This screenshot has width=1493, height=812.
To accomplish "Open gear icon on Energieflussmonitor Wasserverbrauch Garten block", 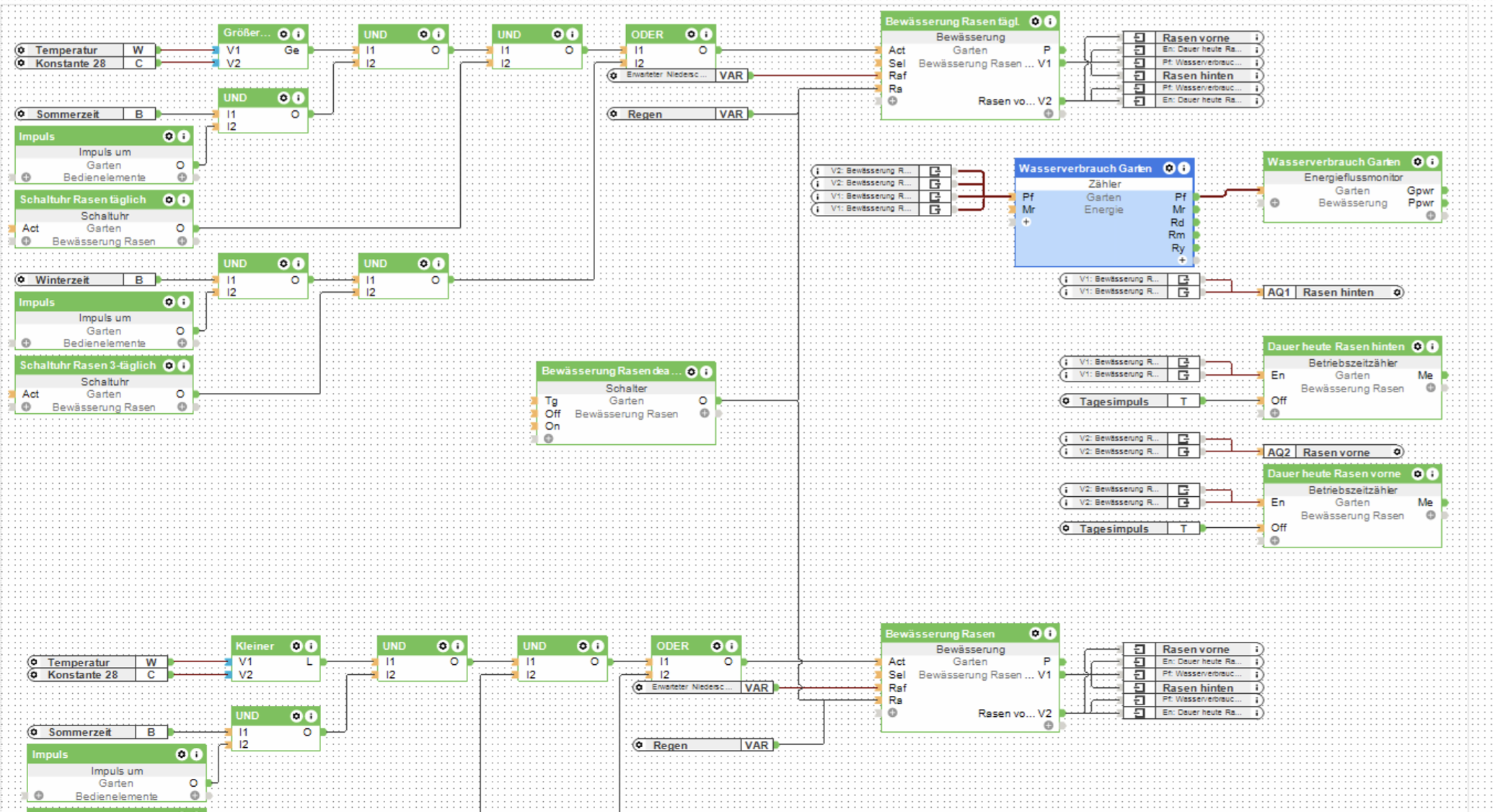I will tap(1417, 162).
